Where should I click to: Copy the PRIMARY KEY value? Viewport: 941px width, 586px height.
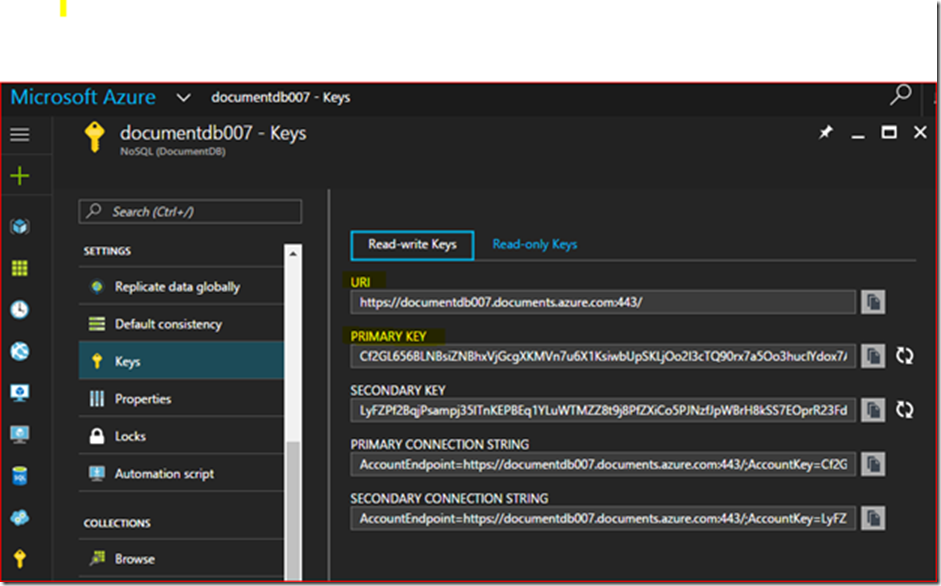(873, 356)
